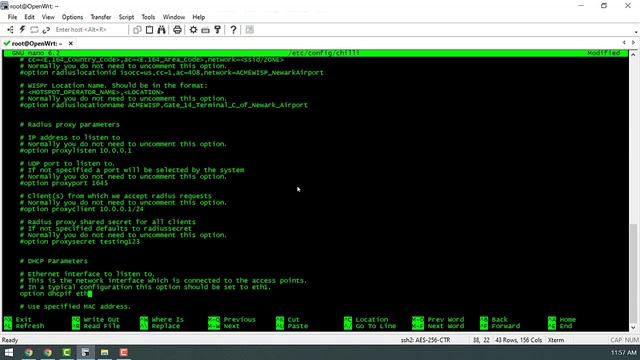Click the 'Where Is' nano shortcut label
The height and width of the screenshot is (360, 640).
point(167,320)
